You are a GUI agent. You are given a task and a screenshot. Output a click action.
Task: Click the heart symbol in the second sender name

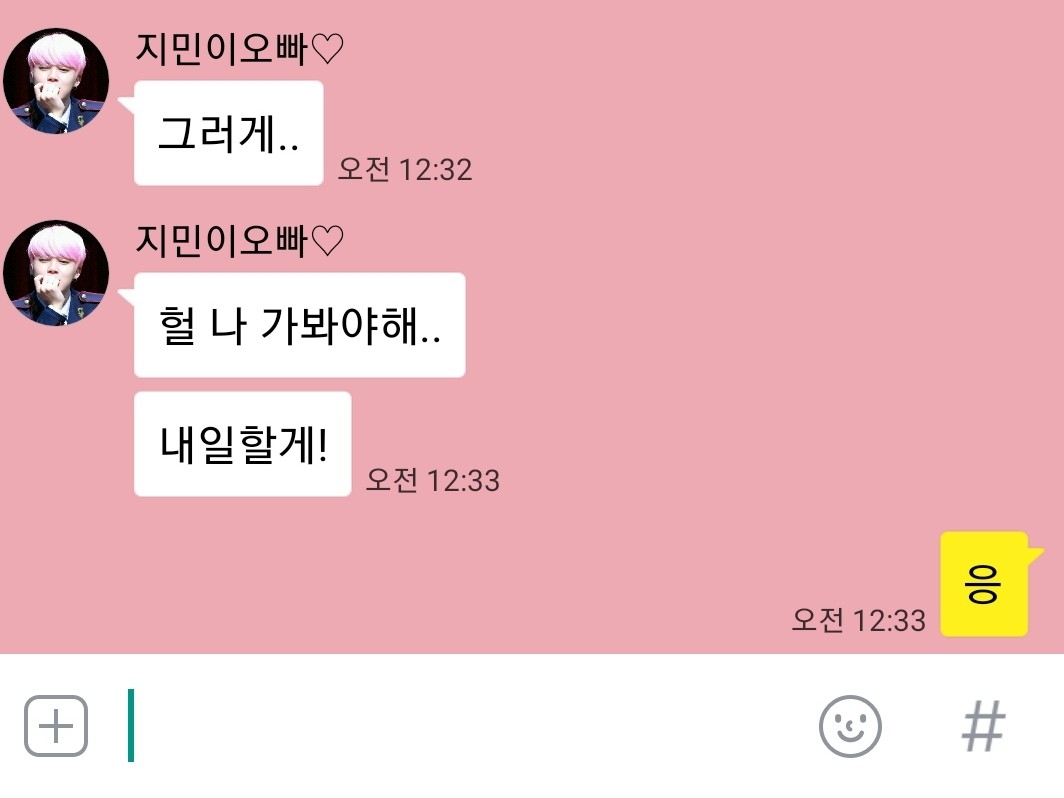click(x=328, y=241)
